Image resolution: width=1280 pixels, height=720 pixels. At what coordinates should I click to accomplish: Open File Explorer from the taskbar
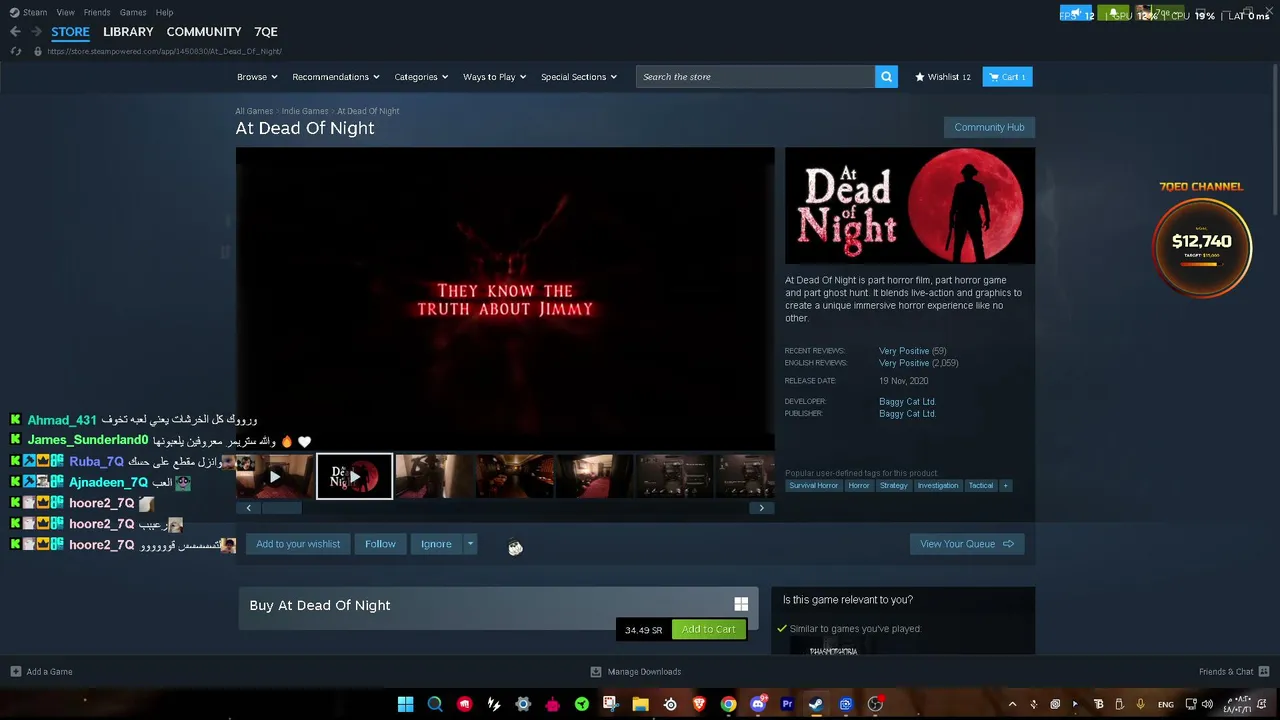[x=640, y=704]
